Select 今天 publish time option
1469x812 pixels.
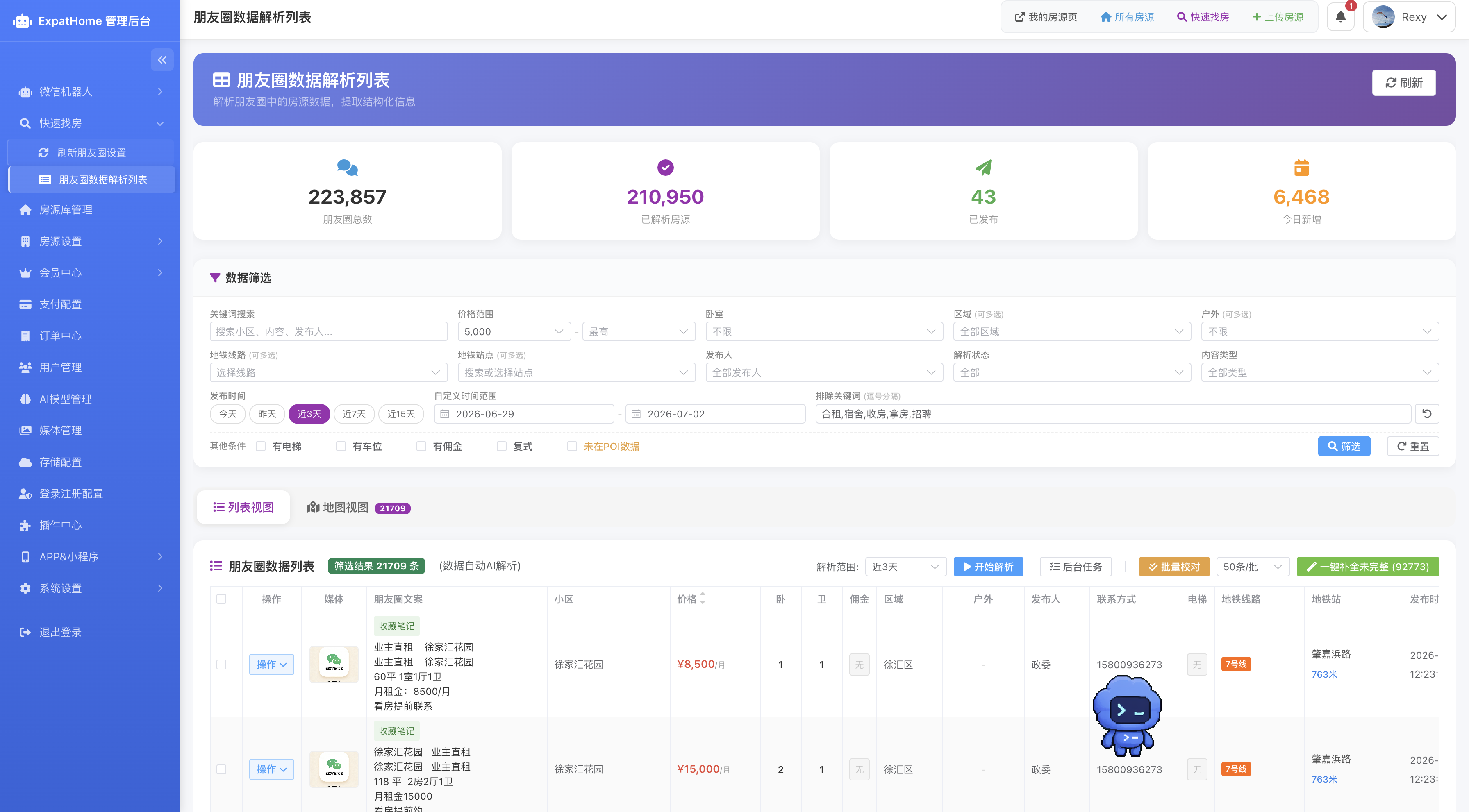[x=227, y=414]
